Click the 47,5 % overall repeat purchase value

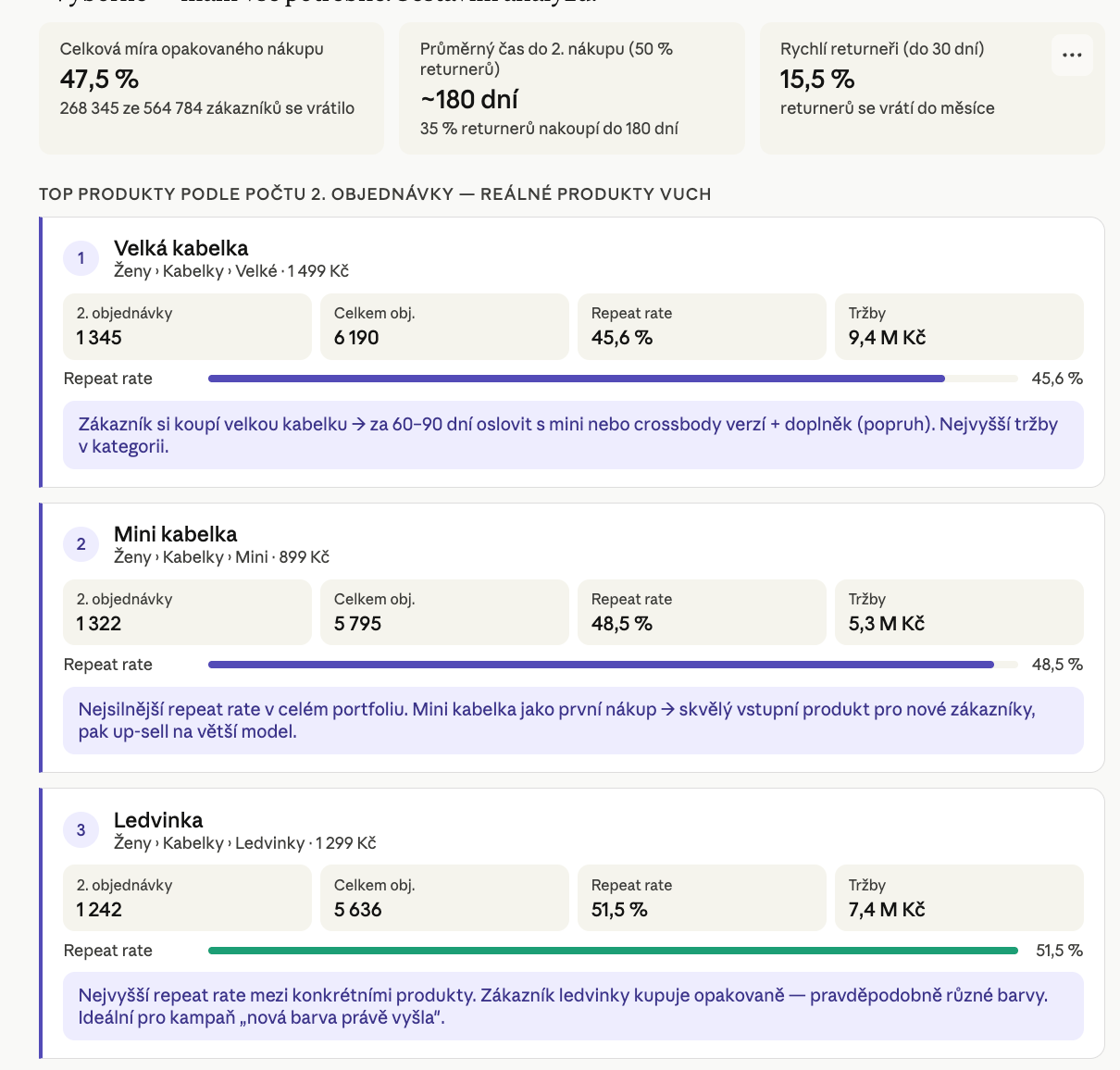click(x=99, y=80)
